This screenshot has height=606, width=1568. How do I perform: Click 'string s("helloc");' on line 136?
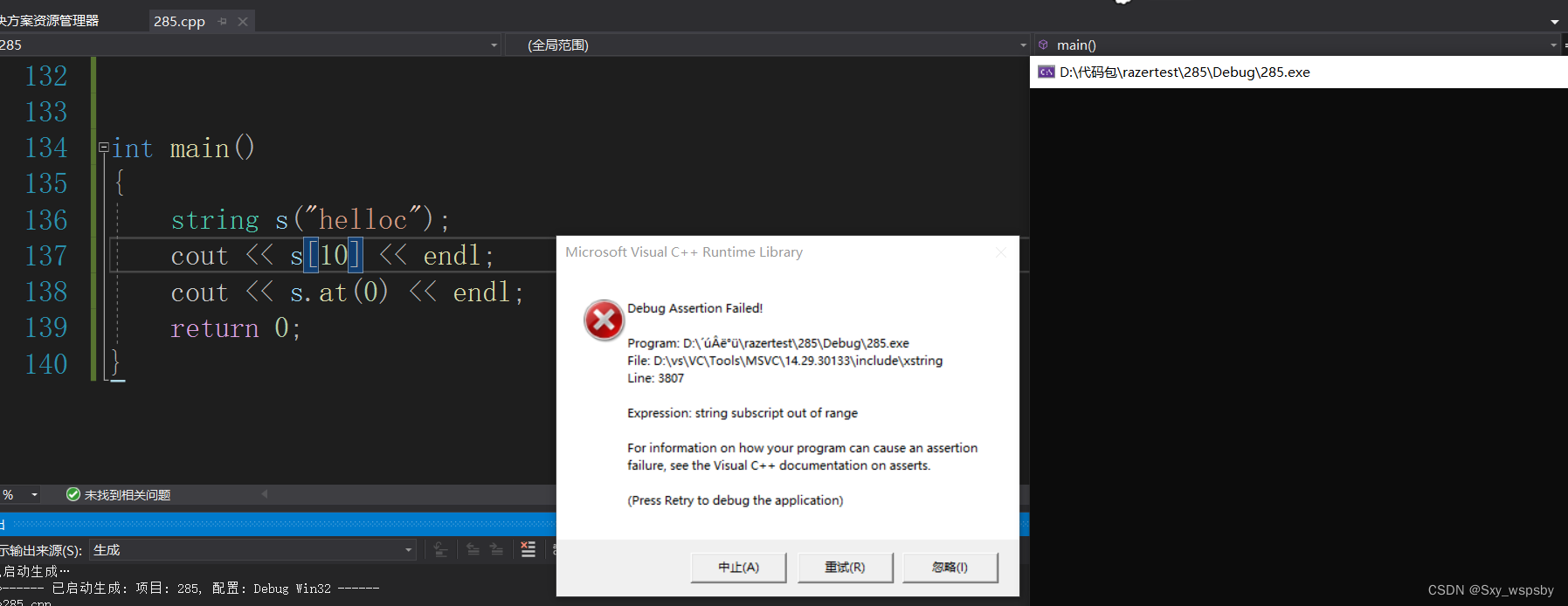310,219
